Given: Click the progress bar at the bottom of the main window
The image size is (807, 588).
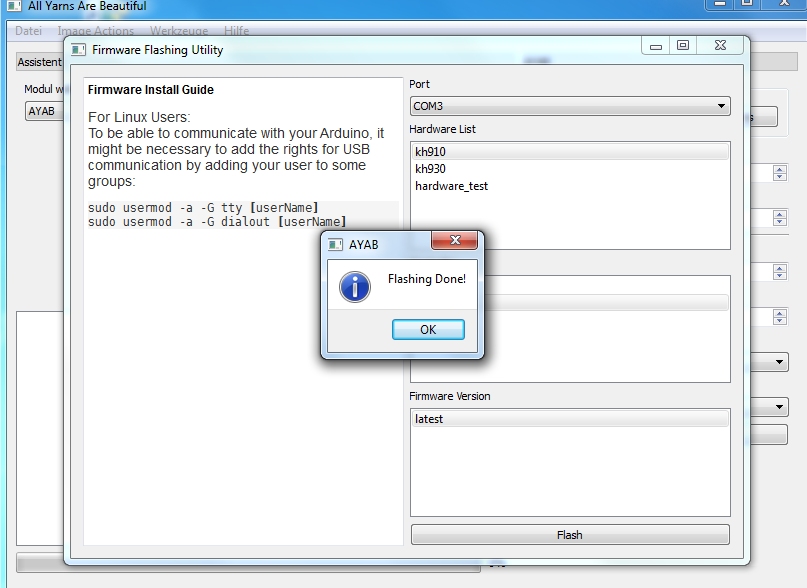Looking at the screenshot, I should click(x=249, y=565).
